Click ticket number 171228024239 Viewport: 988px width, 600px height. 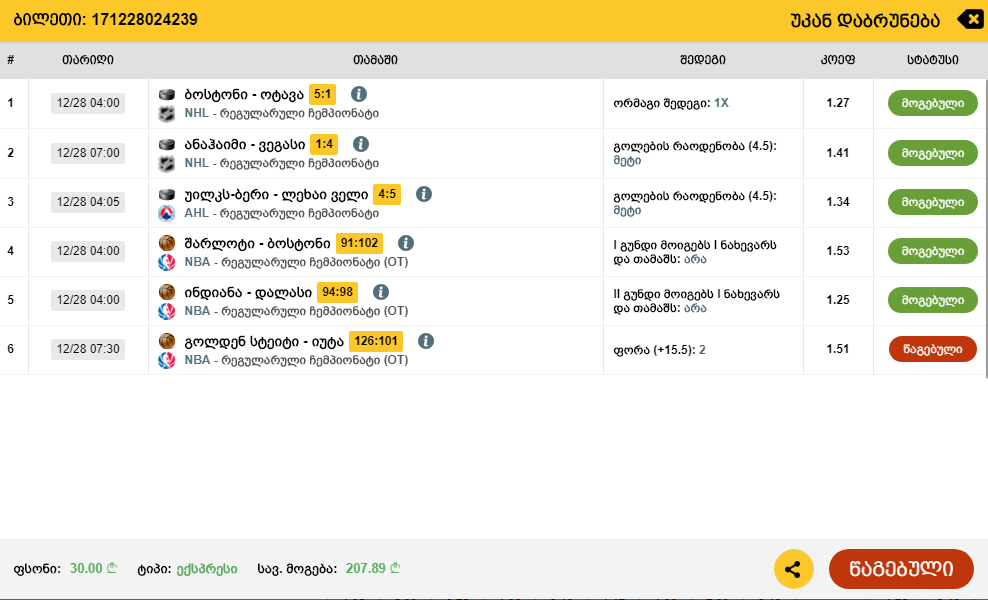pyautogui.click(x=144, y=20)
